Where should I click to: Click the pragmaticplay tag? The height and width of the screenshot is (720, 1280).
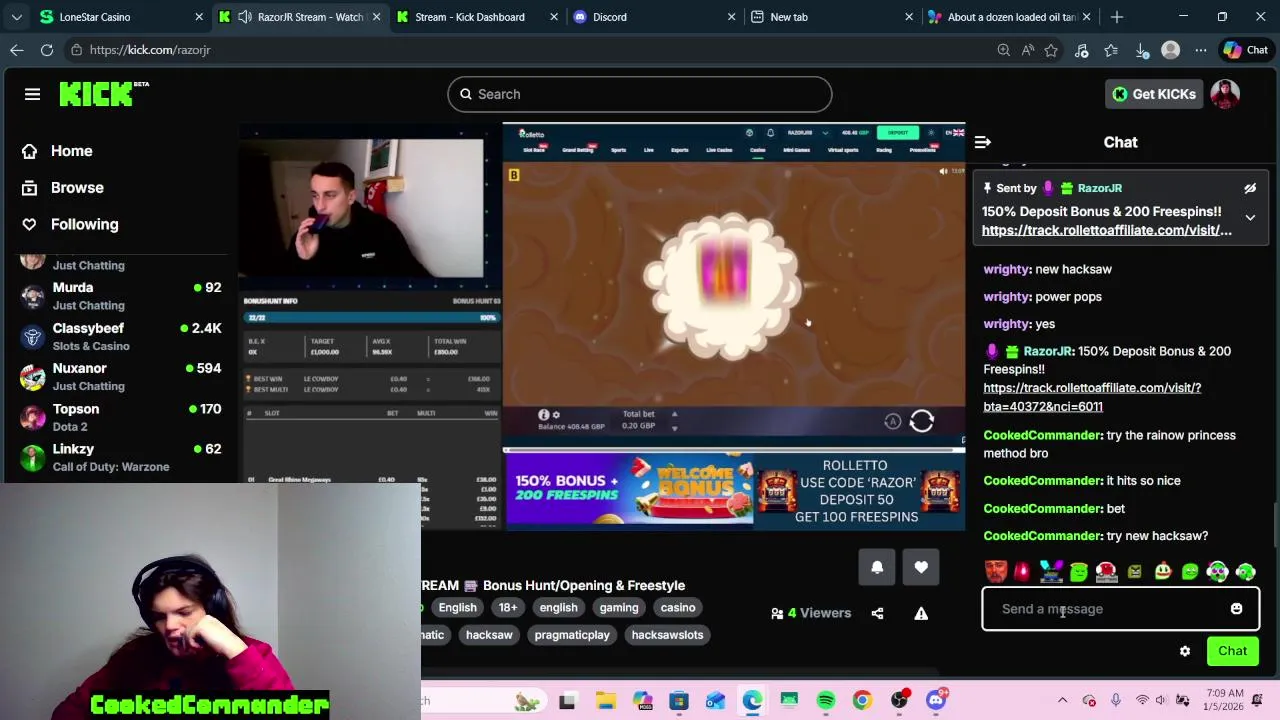click(x=572, y=635)
